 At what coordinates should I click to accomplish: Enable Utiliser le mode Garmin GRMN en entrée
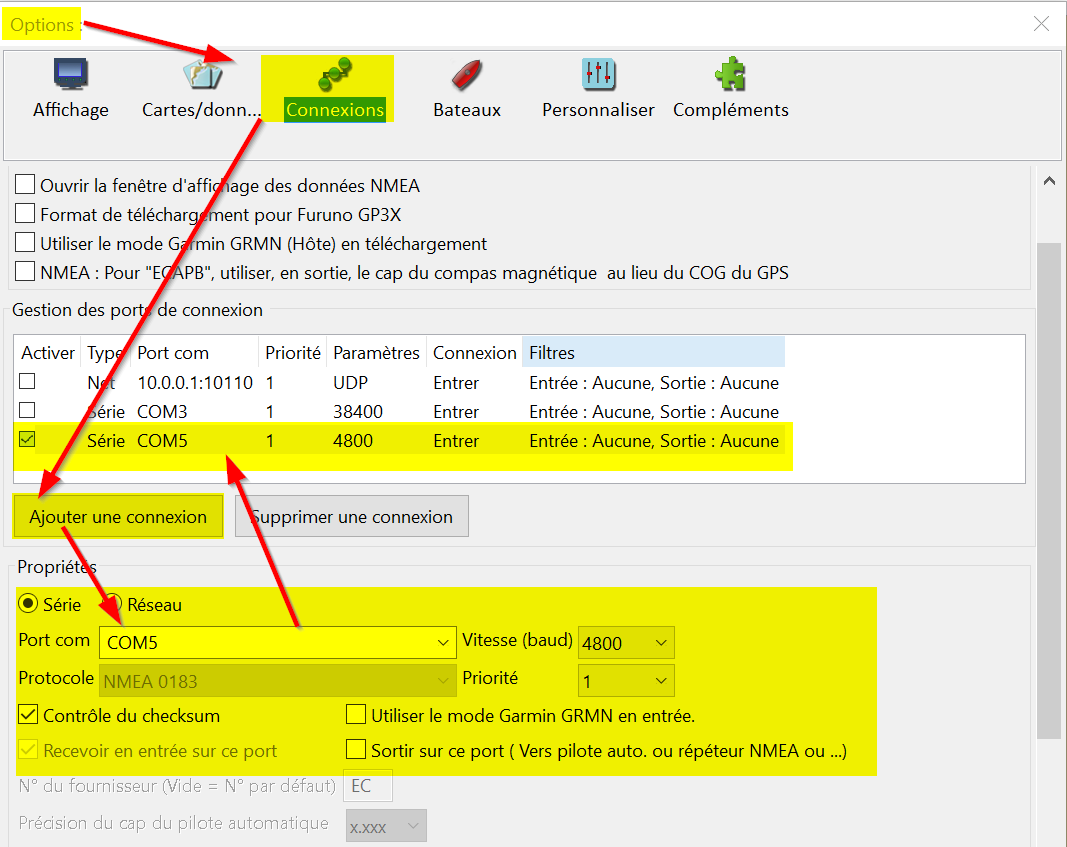(356, 715)
